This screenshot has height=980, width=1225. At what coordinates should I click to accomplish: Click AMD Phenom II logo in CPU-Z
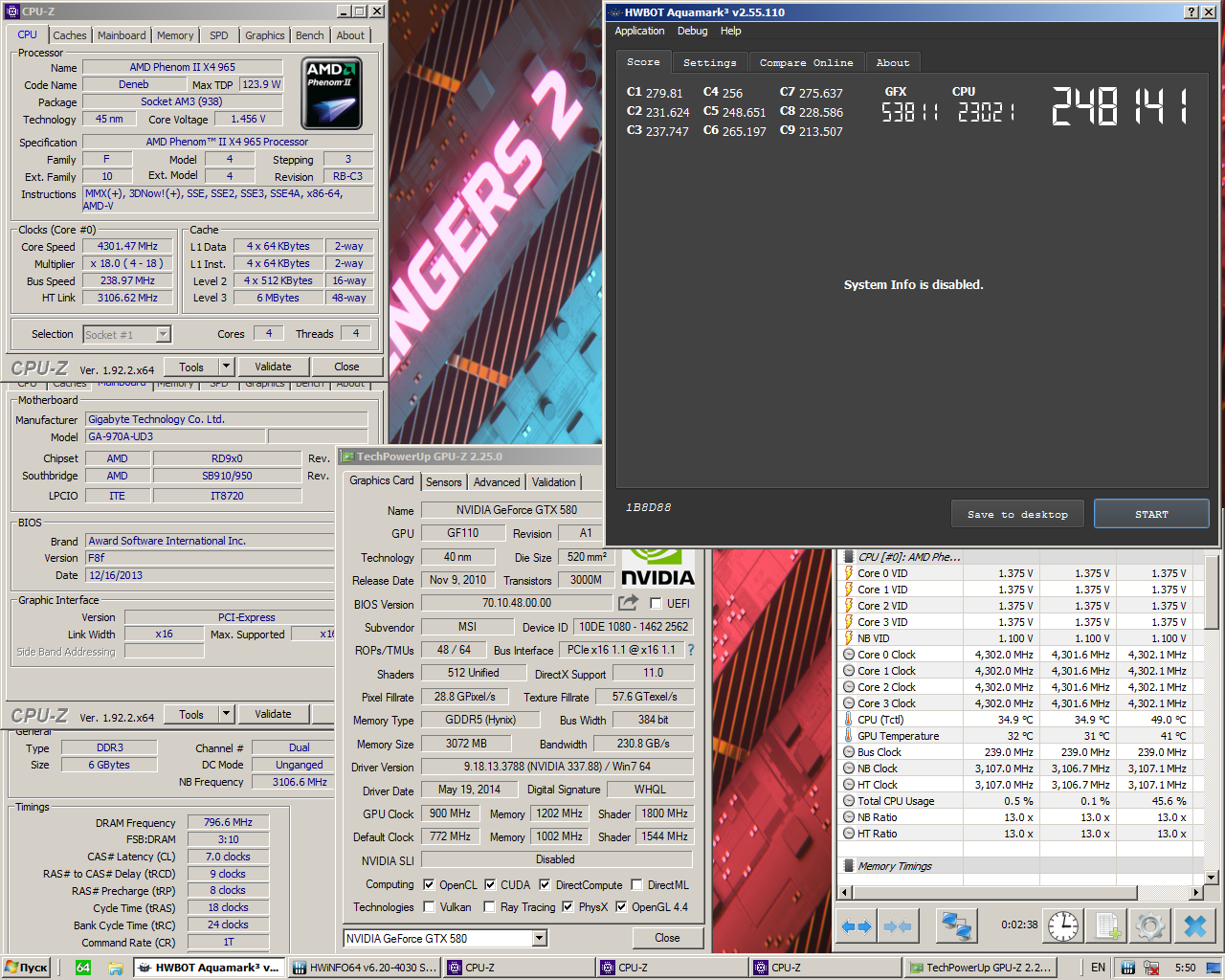tap(331, 94)
